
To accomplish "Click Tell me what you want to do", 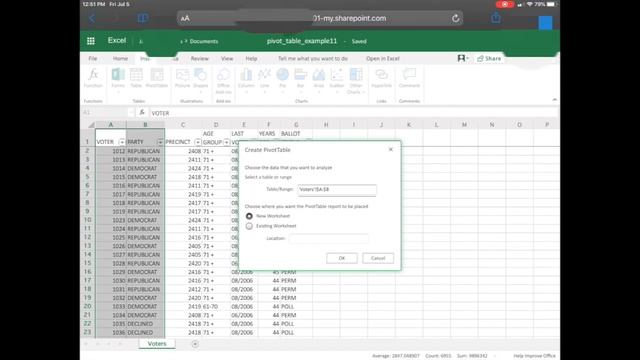I will pos(313,58).
